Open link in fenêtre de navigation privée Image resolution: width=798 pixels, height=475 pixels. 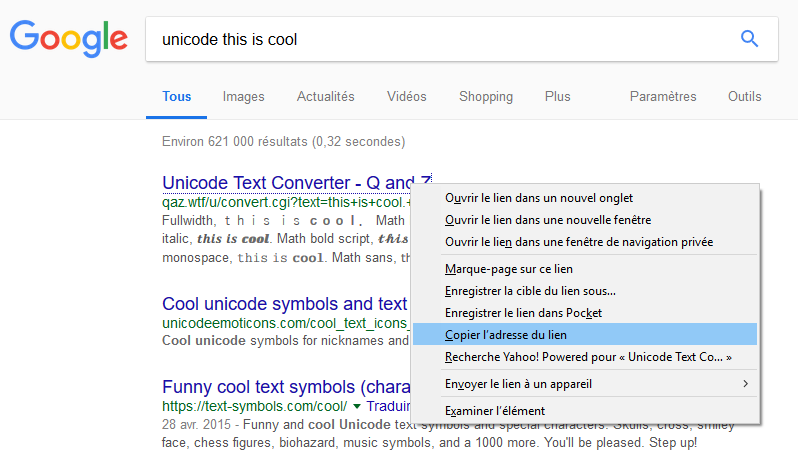[x=579, y=242]
